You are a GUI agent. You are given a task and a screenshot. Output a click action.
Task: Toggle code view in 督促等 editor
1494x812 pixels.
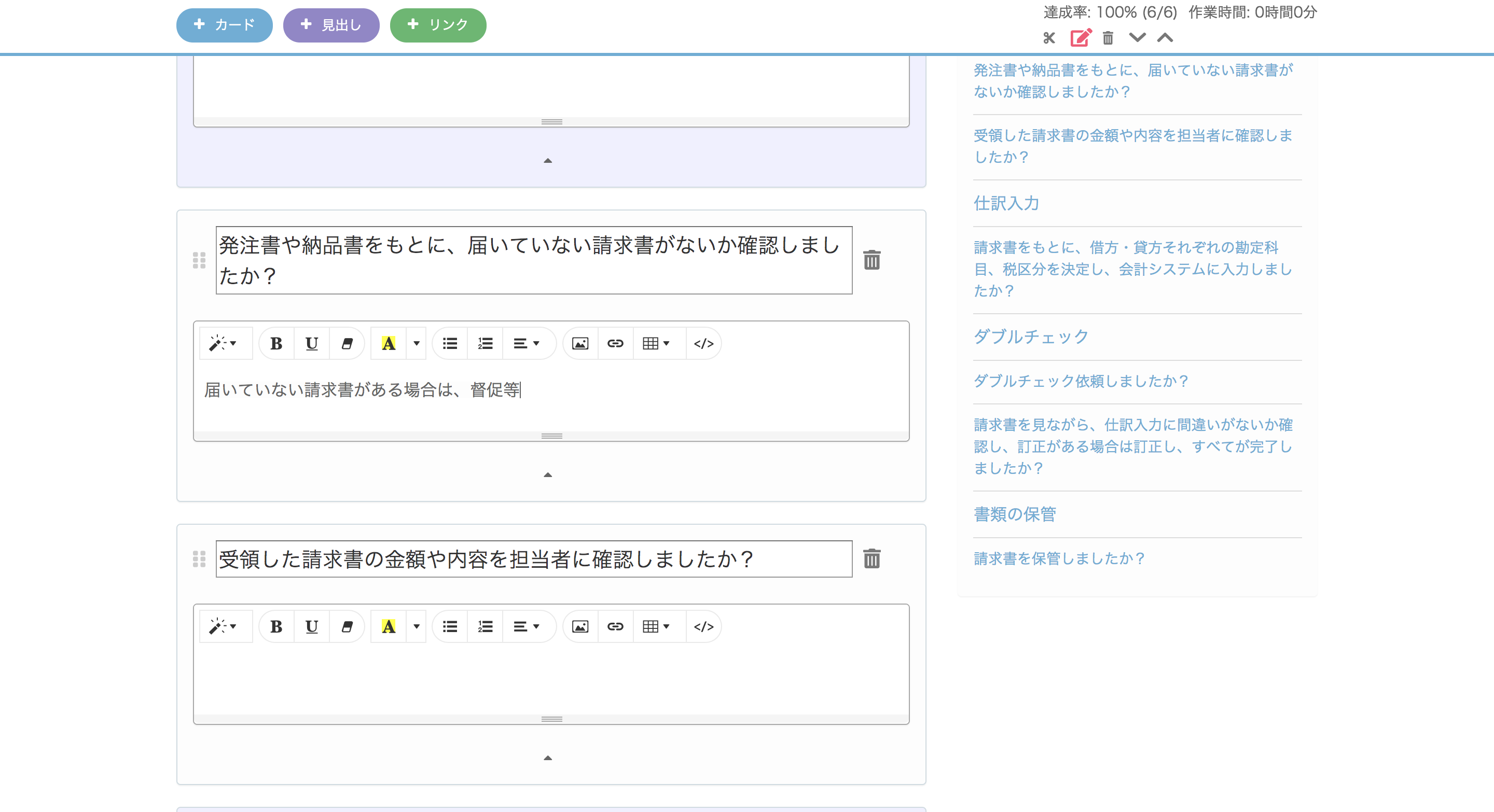703,344
